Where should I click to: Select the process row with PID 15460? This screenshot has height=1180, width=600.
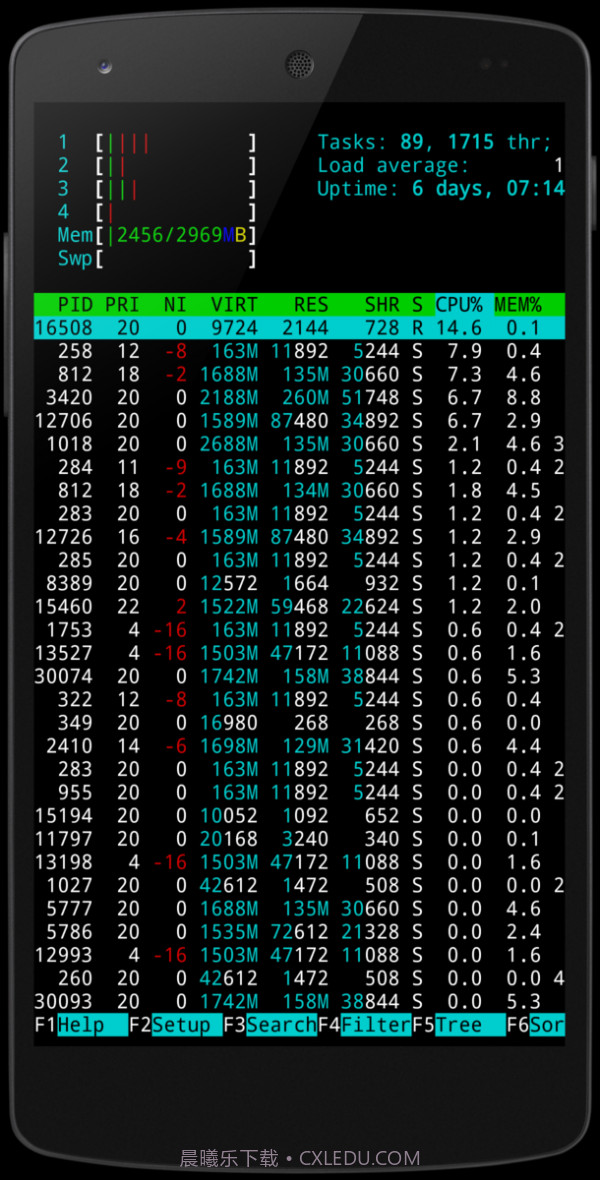(298, 606)
